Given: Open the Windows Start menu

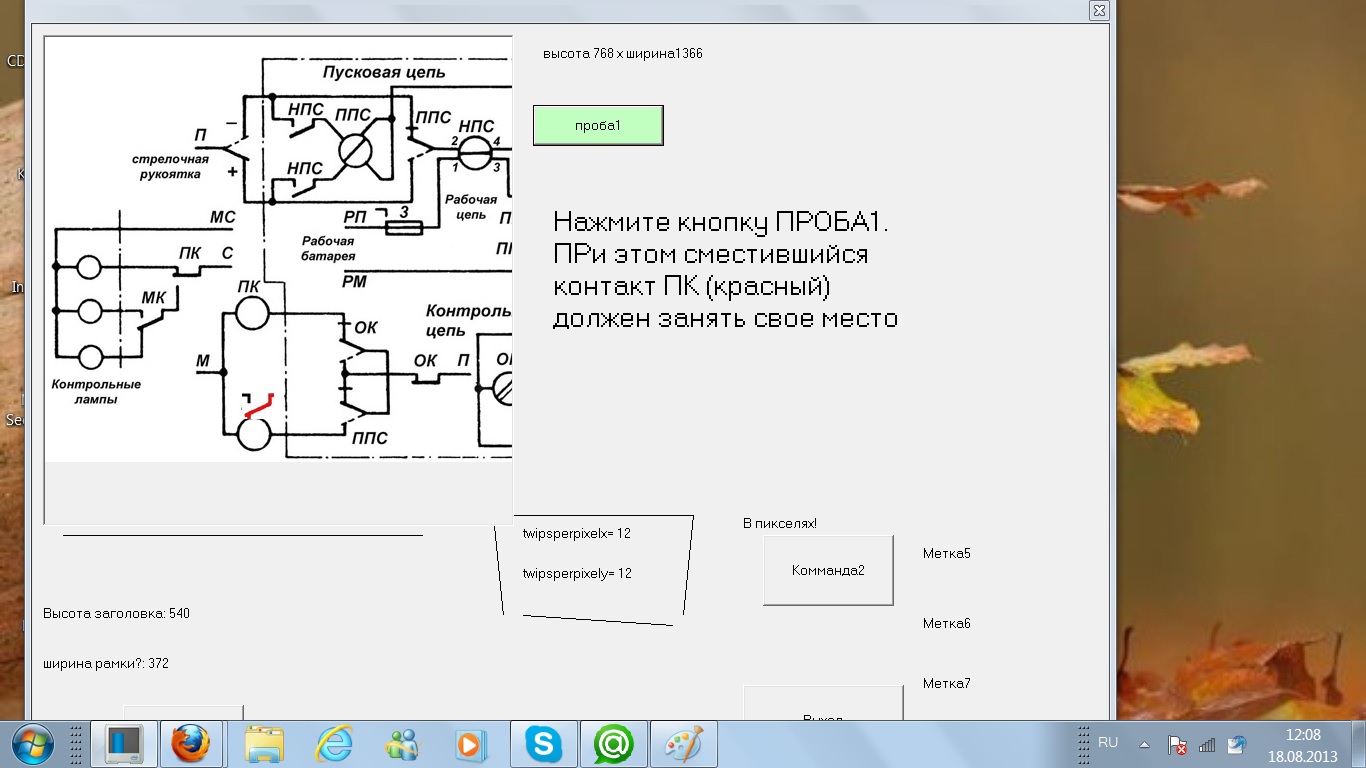Looking at the screenshot, I should [x=32, y=744].
